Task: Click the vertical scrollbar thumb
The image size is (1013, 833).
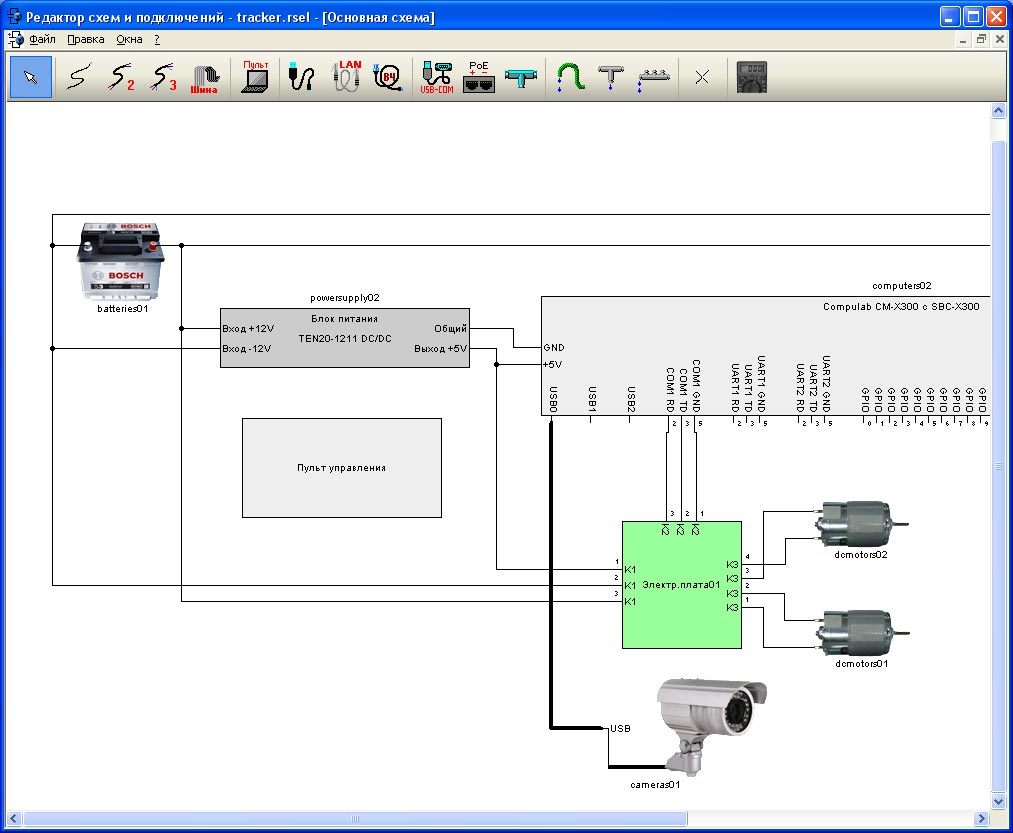Action: [998, 467]
